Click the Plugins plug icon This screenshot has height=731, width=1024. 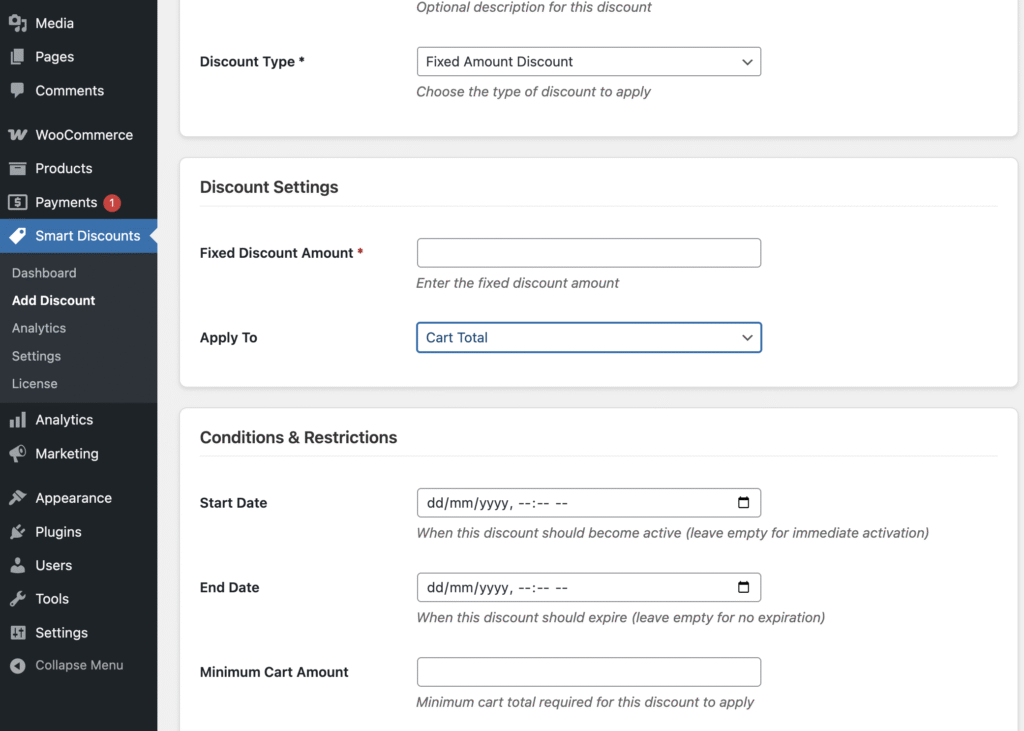(17, 532)
